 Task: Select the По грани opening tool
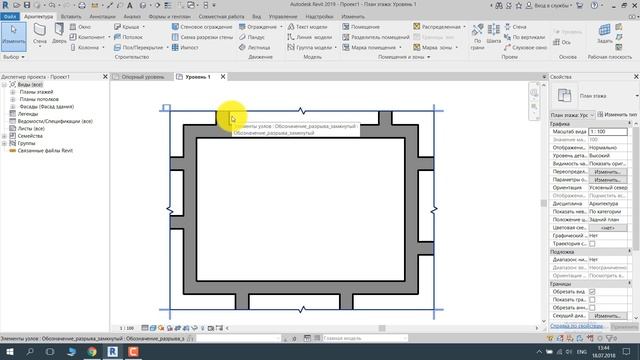pos(477,36)
